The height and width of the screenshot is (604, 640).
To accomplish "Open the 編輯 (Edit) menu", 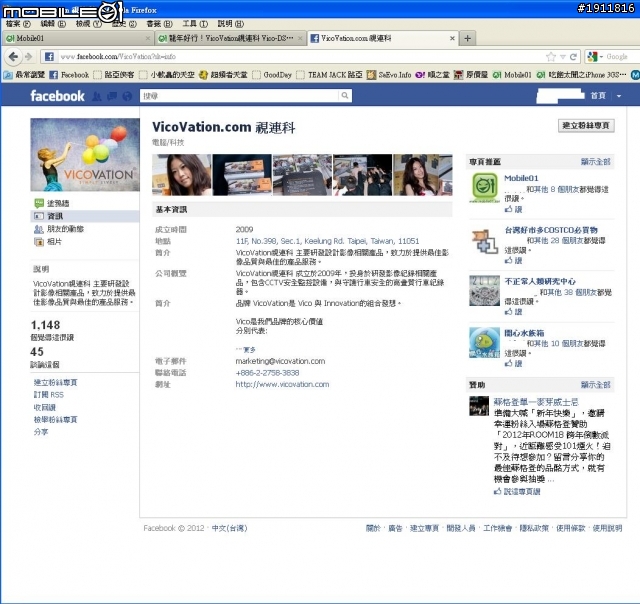I will [x=53, y=24].
